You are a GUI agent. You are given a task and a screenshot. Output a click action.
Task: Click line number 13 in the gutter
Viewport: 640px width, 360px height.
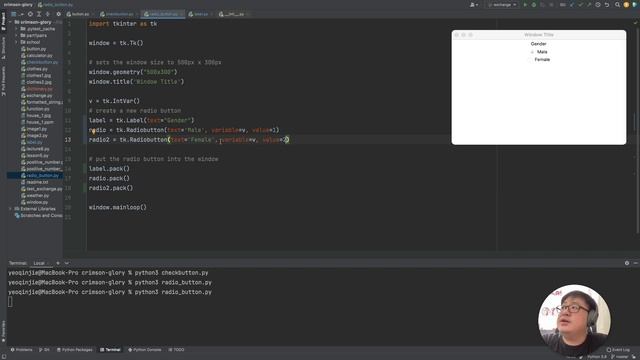tap(68, 140)
